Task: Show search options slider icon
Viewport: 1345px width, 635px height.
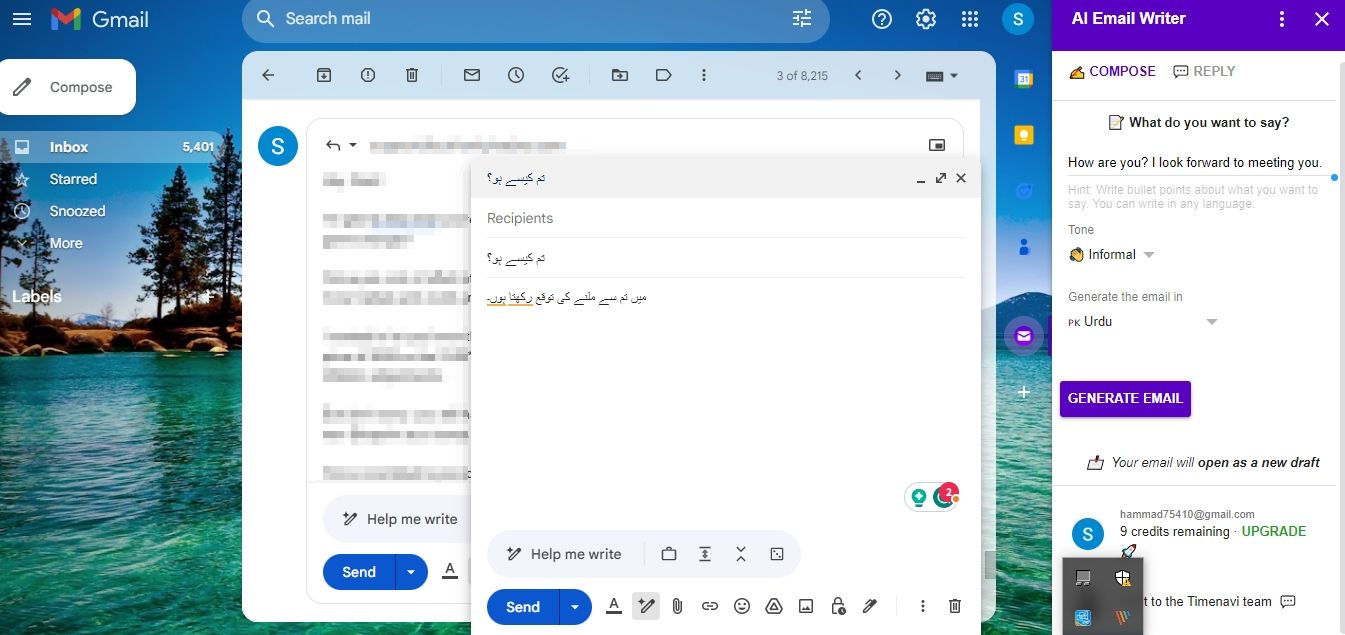Action: coord(802,19)
